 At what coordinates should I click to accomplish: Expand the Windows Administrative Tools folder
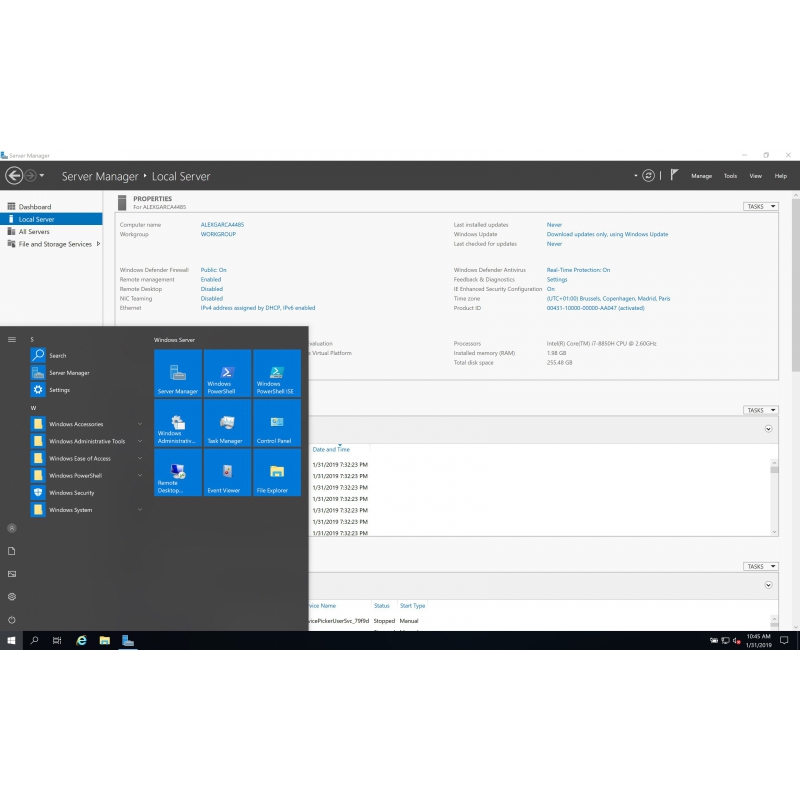coord(87,441)
